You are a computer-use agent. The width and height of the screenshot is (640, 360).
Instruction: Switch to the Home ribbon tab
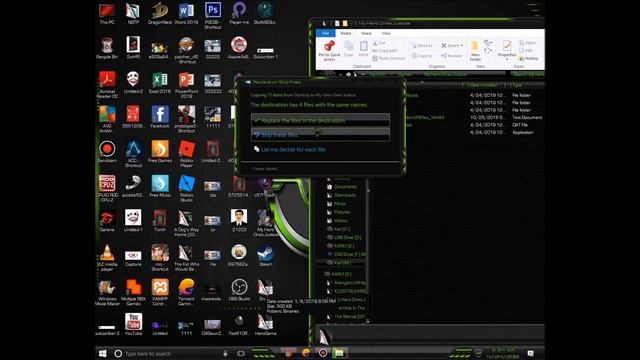346,33
